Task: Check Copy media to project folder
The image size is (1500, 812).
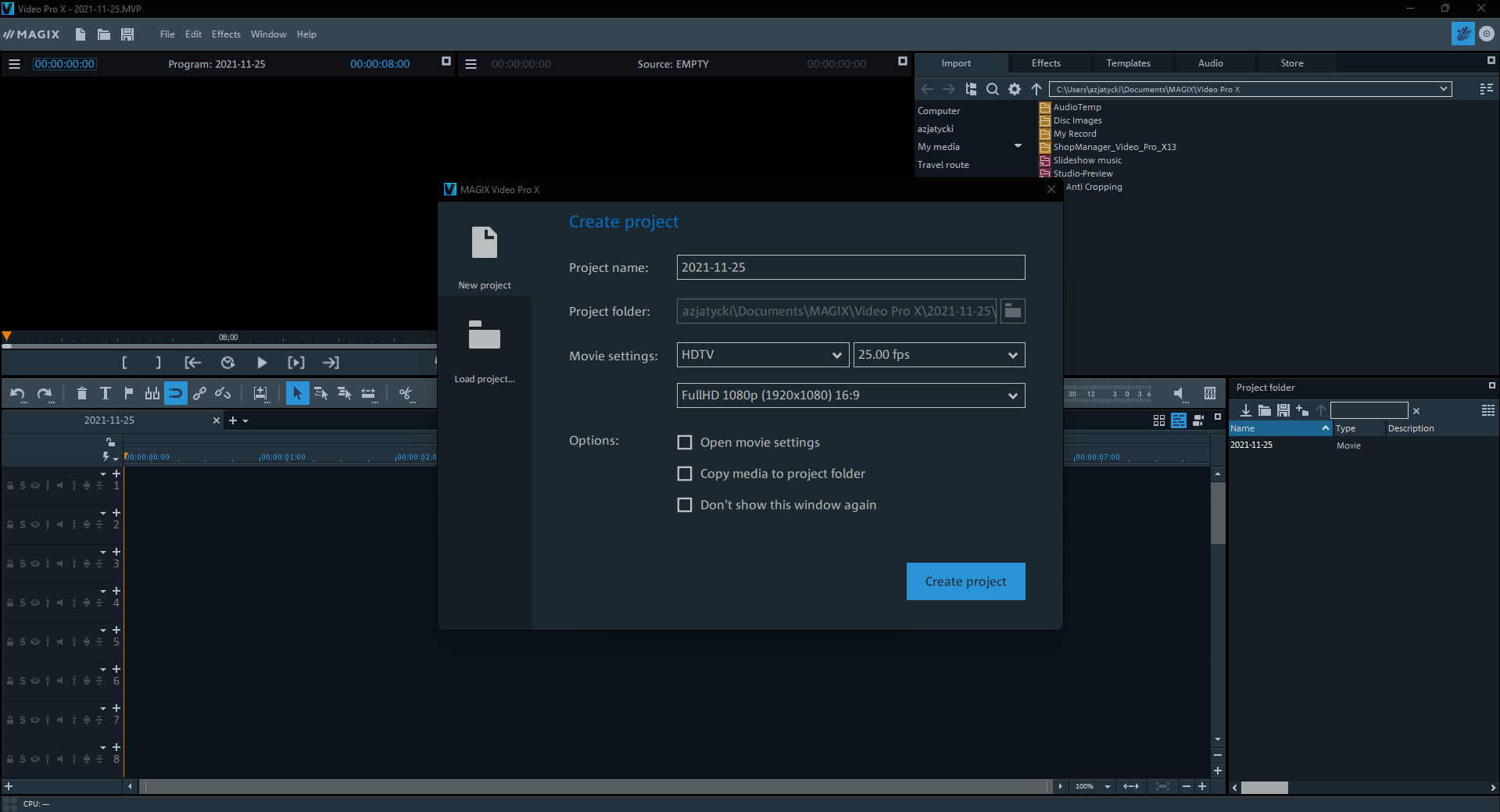Action: click(x=685, y=474)
